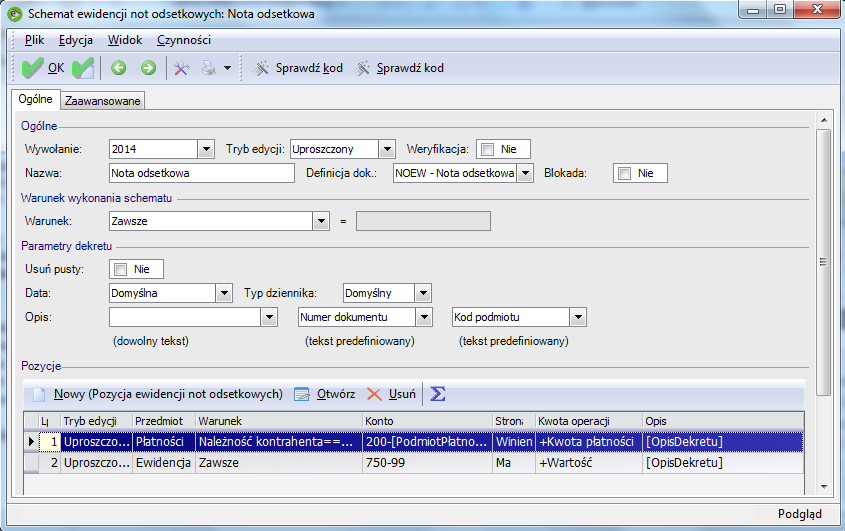Select the Należność kontrahenta condition cell
845x531 pixels.
point(279,442)
